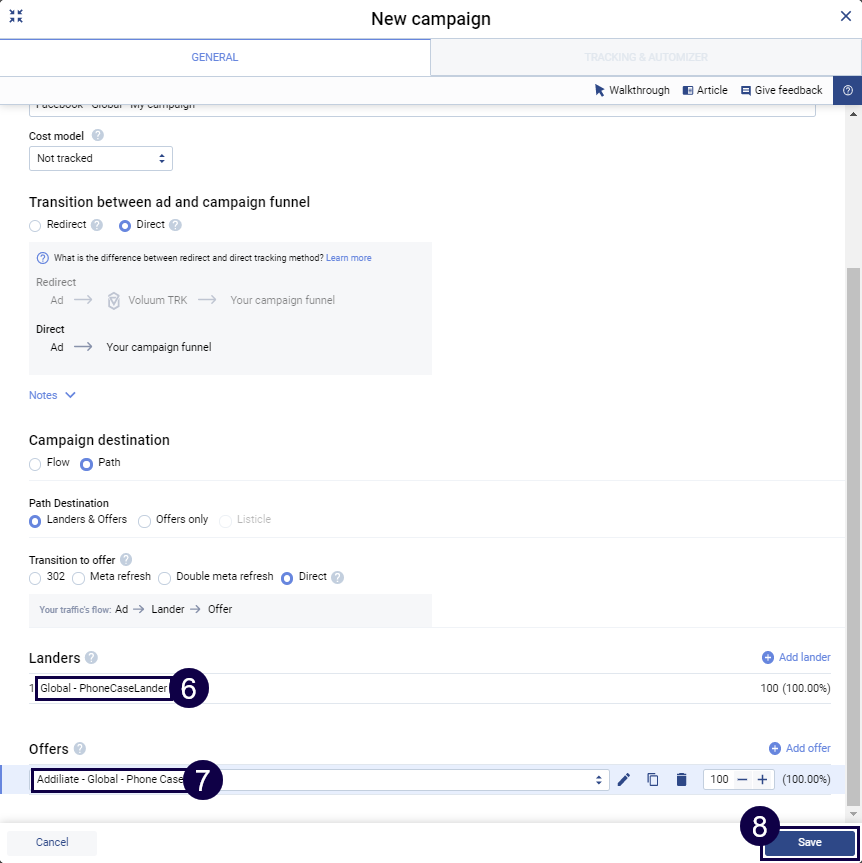
Task: Click the expand icon at top left
Action: (16, 16)
